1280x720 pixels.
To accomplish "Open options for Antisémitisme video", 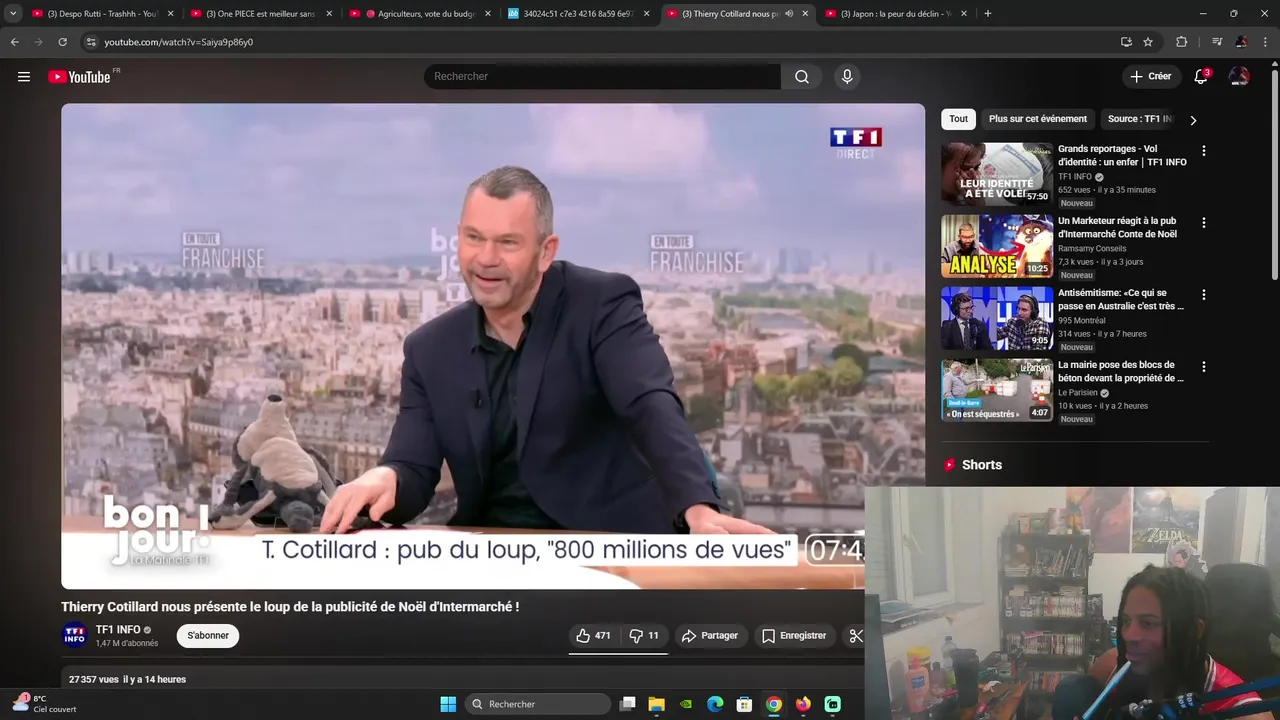I will tap(1204, 295).
